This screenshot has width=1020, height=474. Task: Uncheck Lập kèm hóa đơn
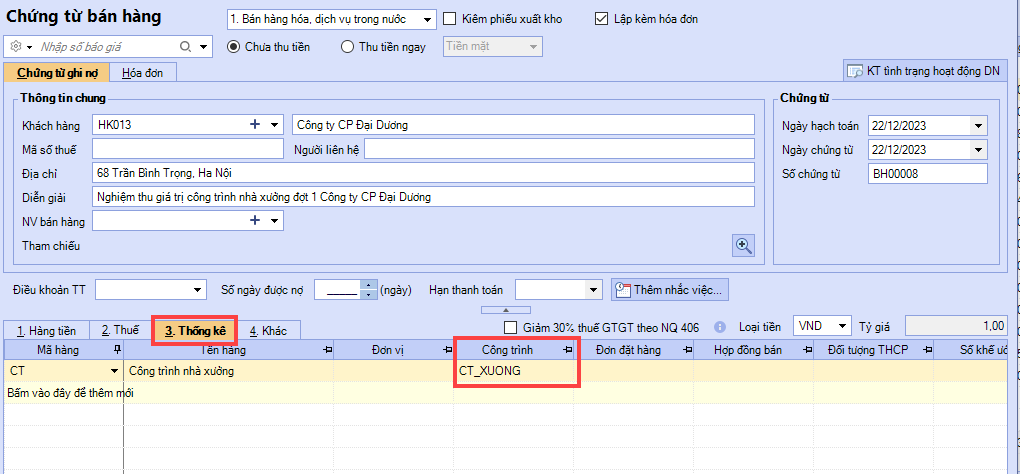(601, 19)
